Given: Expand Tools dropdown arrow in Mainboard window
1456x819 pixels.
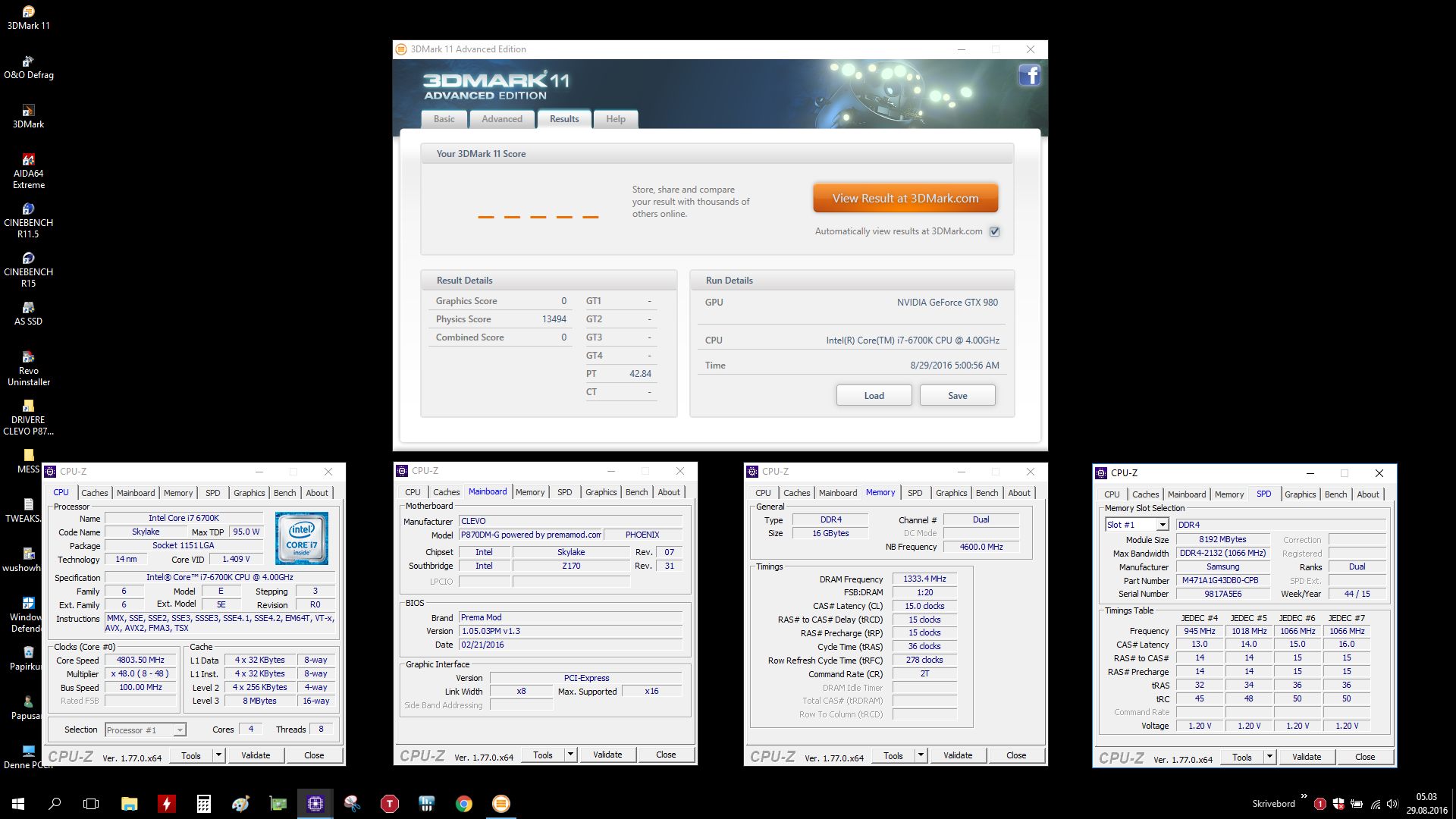Looking at the screenshot, I should [x=570, y=755].
